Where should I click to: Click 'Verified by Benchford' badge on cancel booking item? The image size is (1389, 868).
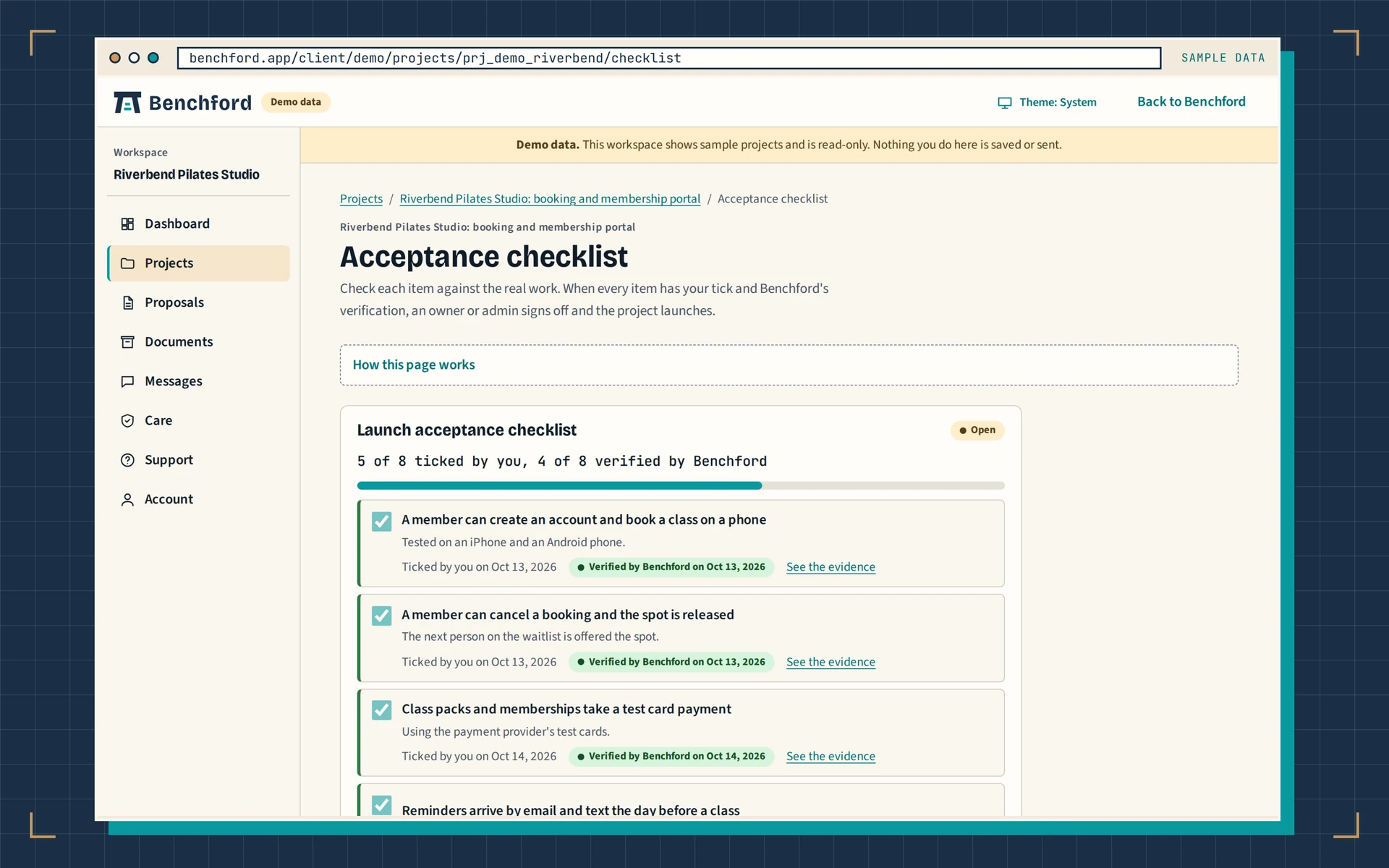[x=671, y=662]
